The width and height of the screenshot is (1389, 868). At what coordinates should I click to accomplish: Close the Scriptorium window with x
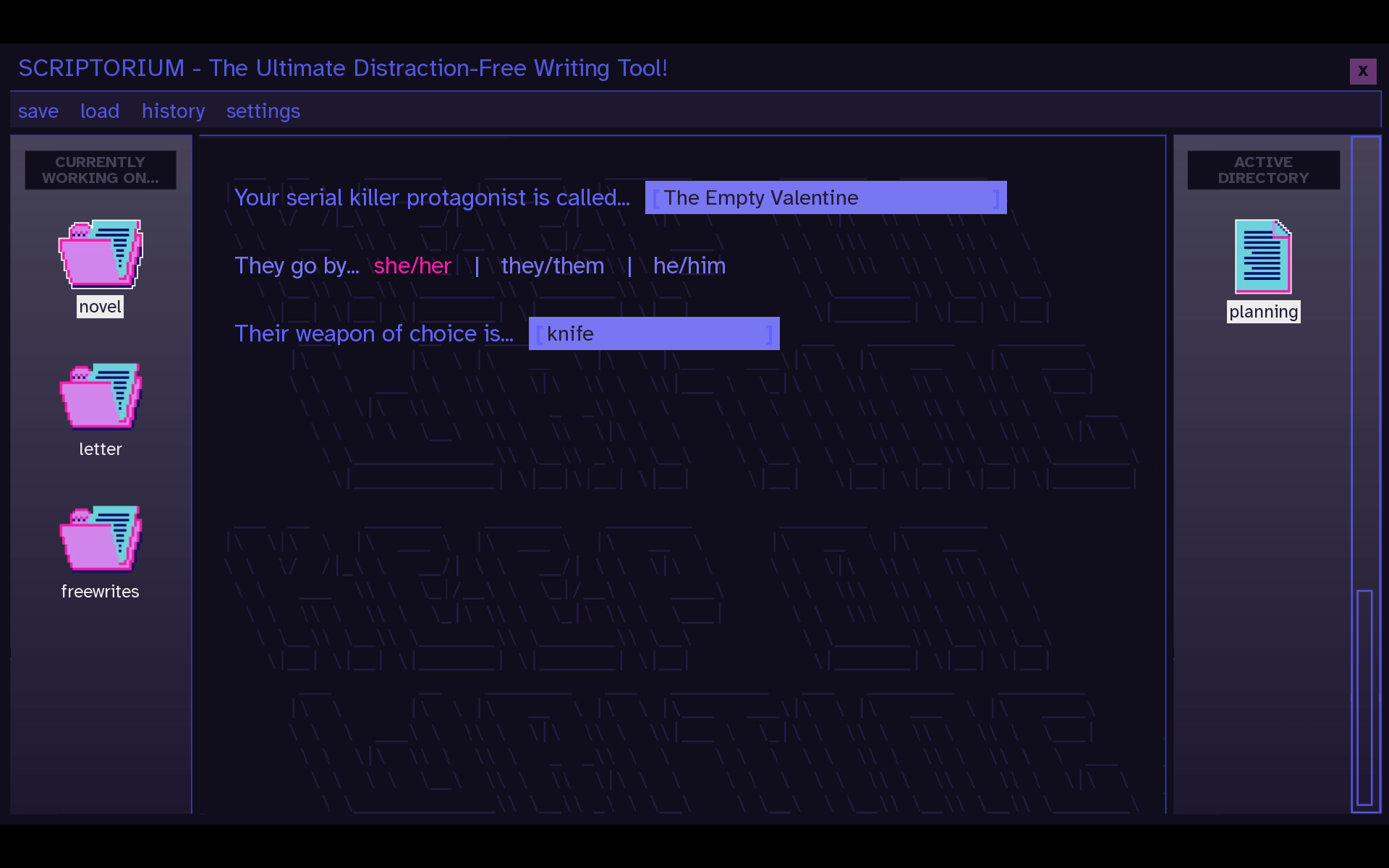coord(1363,71)
